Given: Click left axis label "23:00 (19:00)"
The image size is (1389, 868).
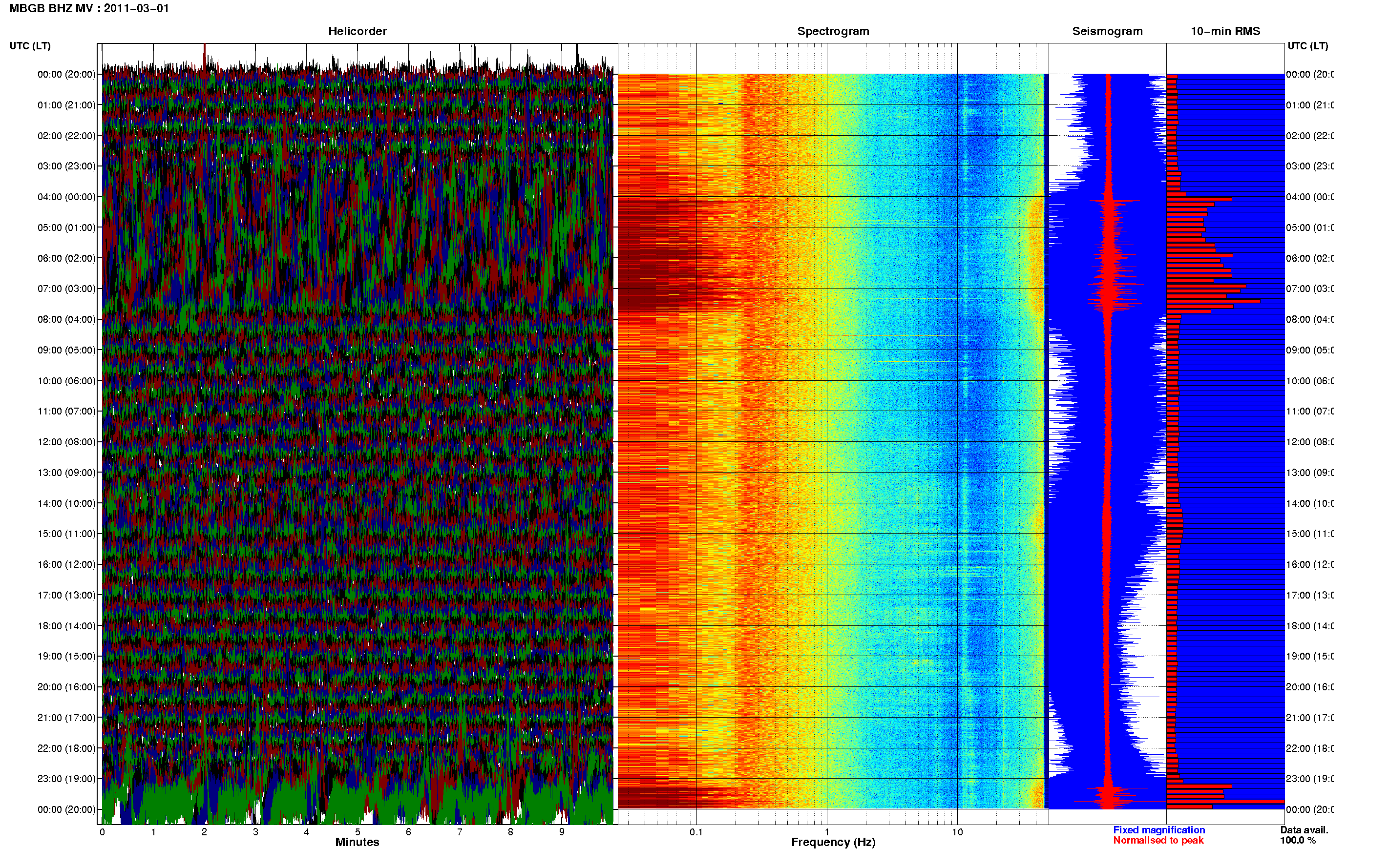Looking at the screenshot, I should pyautogui.click(x=66, y=779).
